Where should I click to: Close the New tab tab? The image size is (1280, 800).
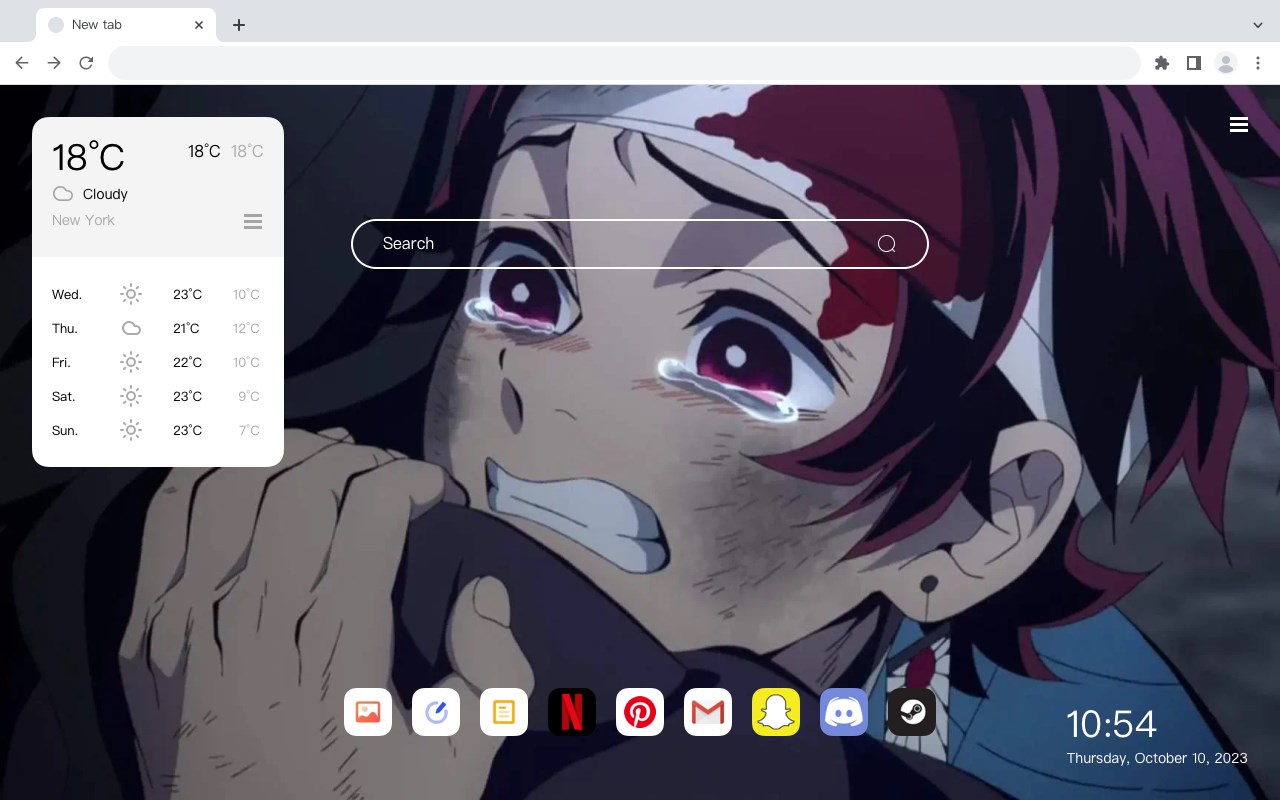coord(199,25)
